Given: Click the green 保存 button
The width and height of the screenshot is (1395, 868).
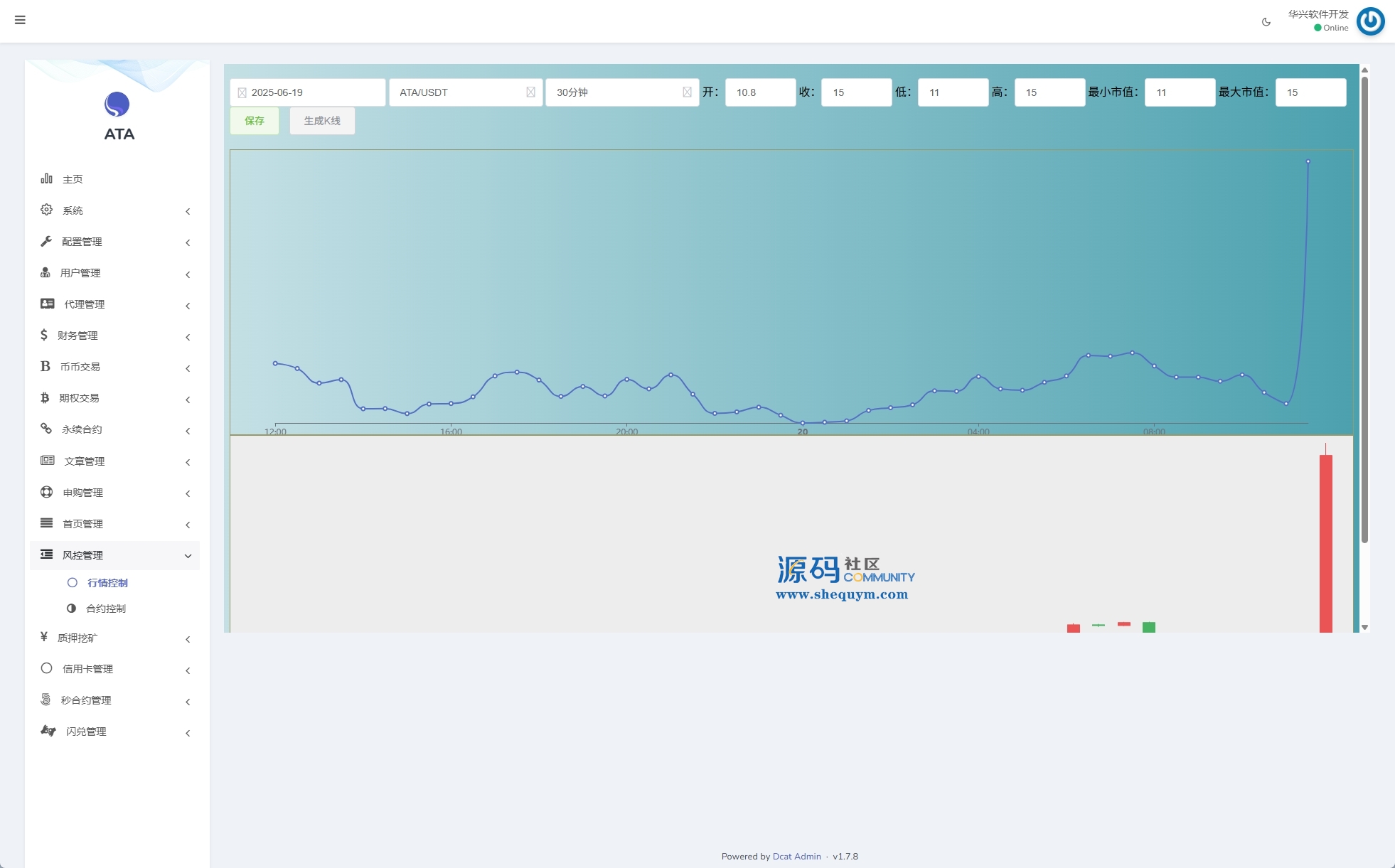Looking at the screenshot, I should [x=255, y=121].
